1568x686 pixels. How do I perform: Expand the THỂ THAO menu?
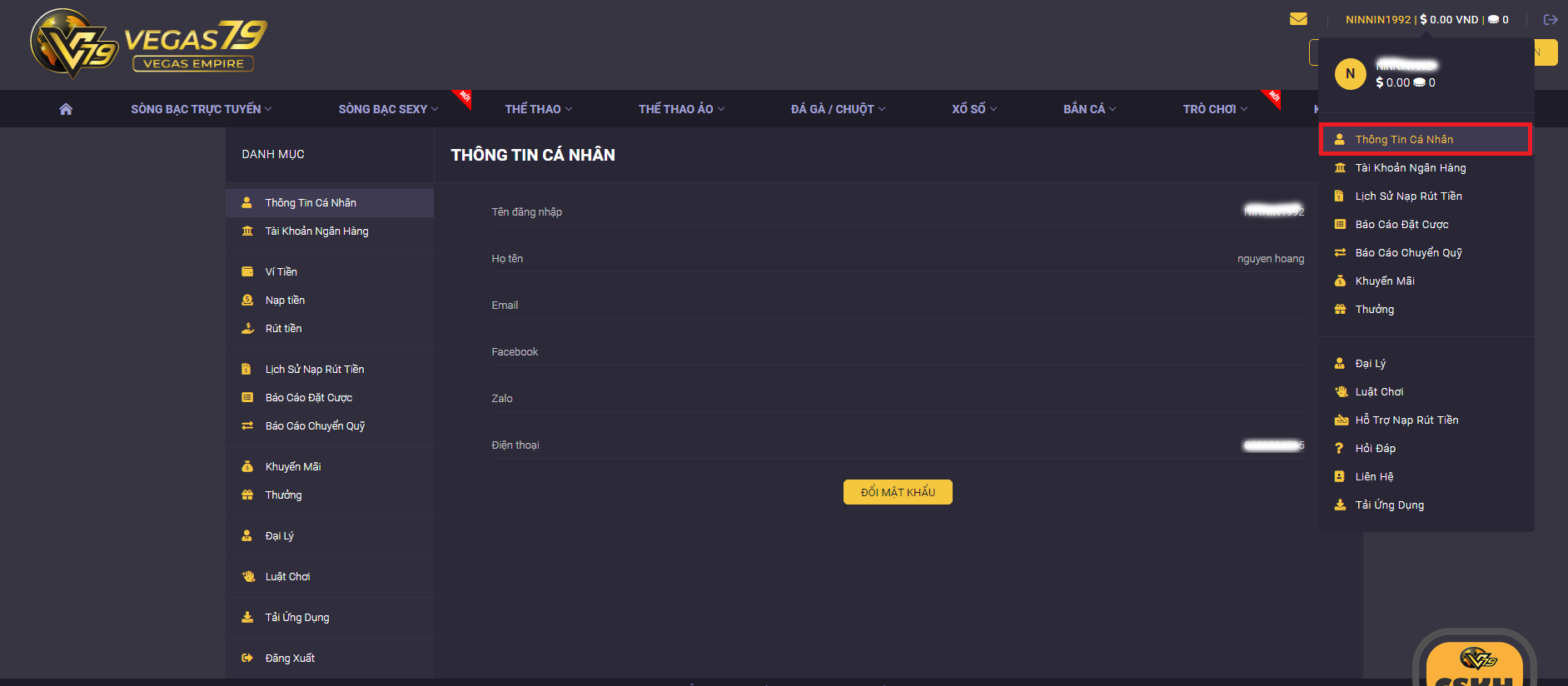tap(538, 109)
